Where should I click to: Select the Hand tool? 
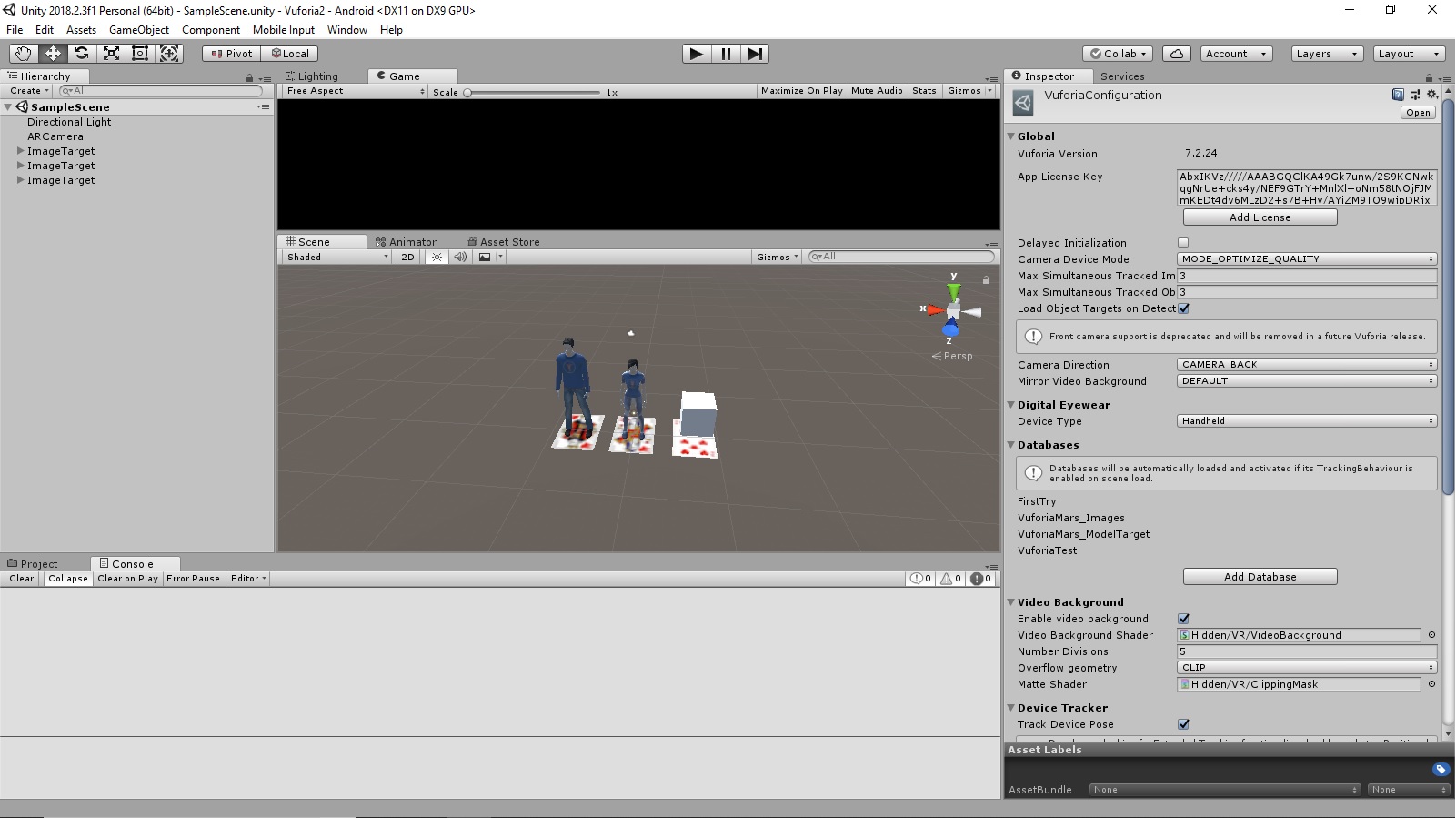point(23,54)
